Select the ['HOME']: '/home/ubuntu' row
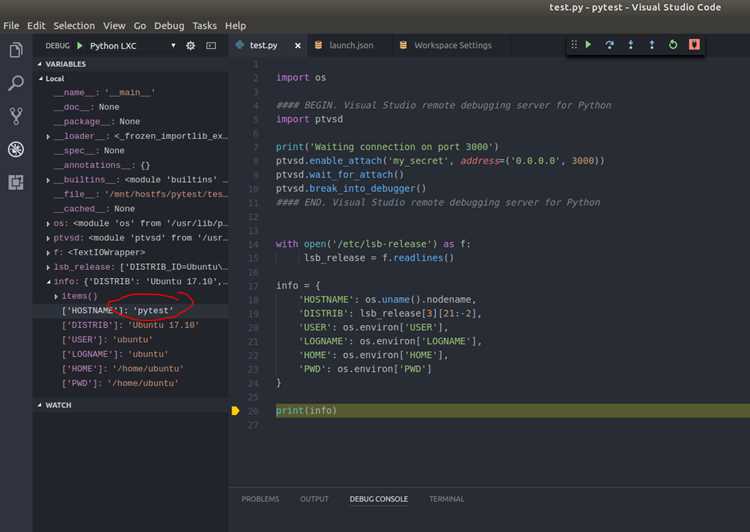Image resolution: width=750 pixels, height=532 pixels. click(x=130, y=369)
